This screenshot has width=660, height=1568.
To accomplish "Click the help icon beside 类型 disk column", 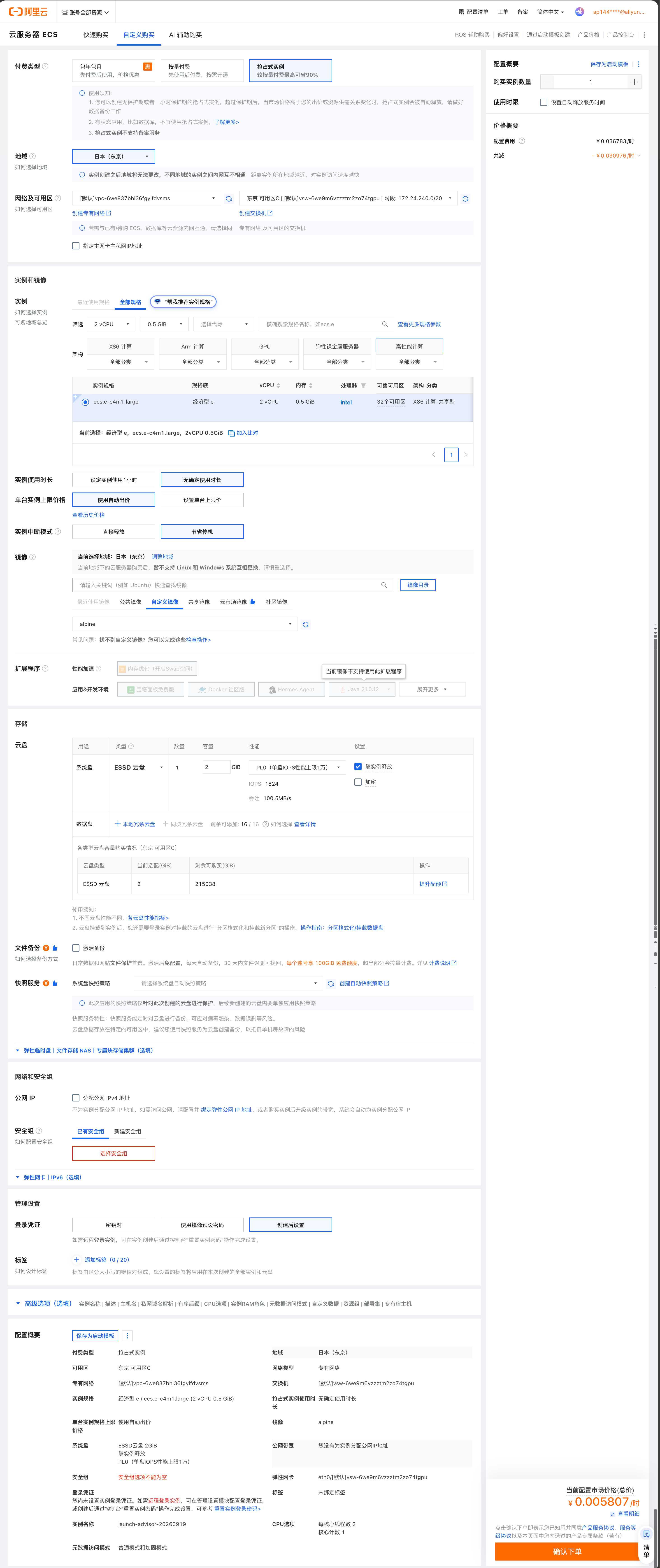I will (131, 746).
